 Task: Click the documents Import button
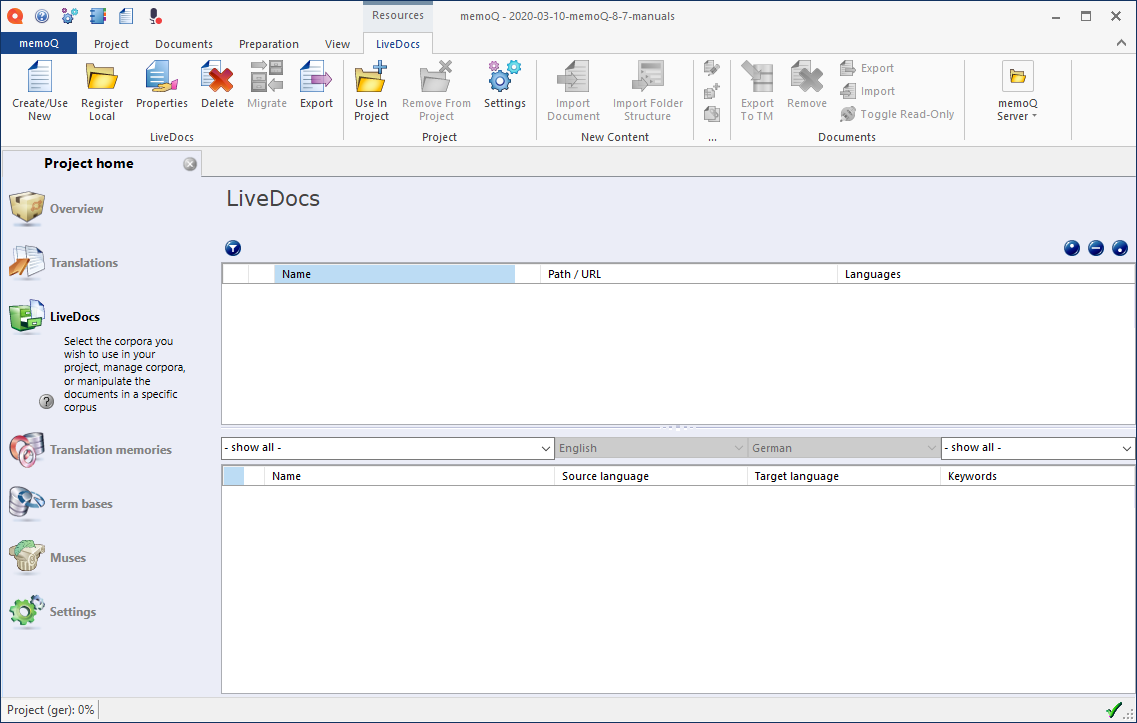tap(867, 91)
